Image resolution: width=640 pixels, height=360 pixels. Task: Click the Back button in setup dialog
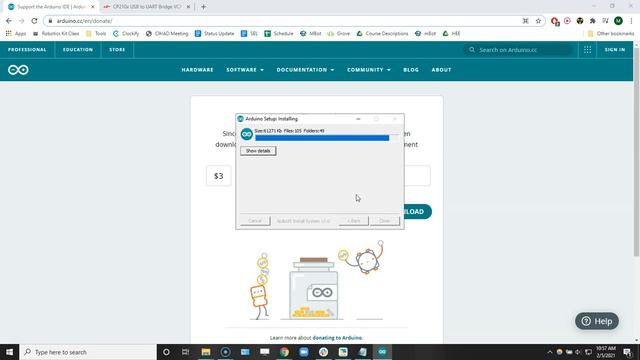coord(353,221)
